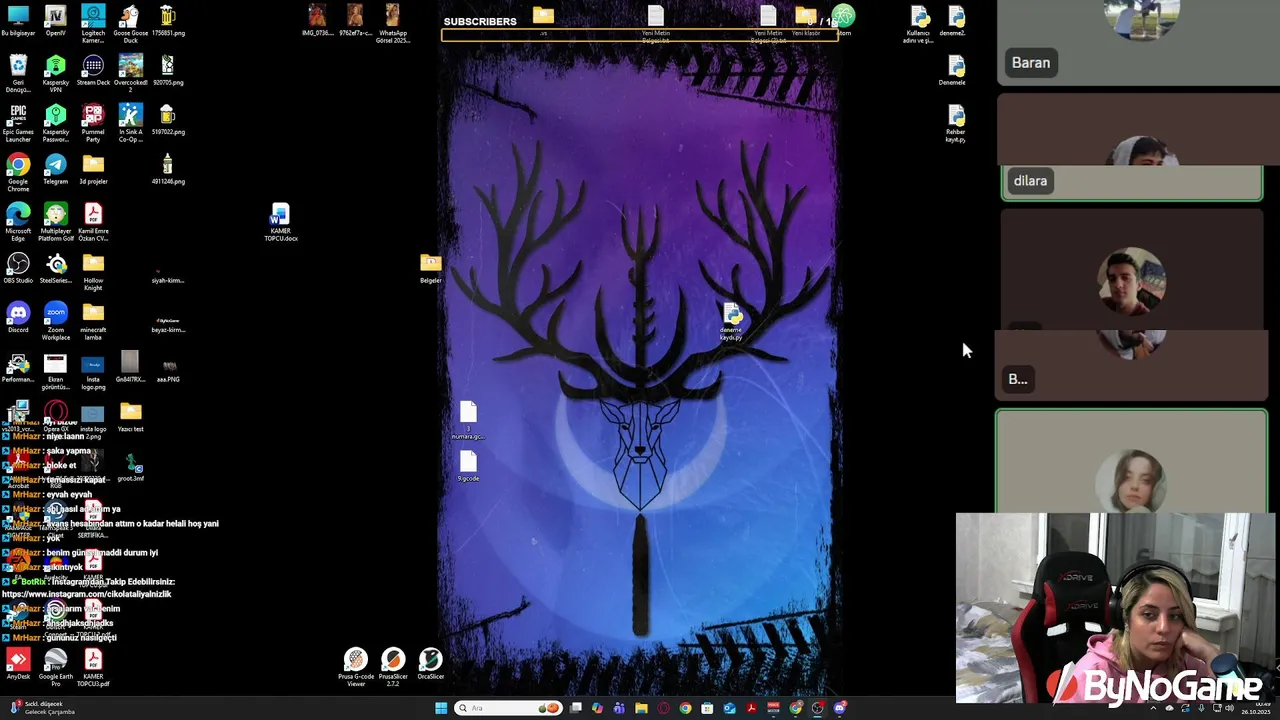
Task: Select the minecraft lamba folder
Action: click(x=93, y=321)
